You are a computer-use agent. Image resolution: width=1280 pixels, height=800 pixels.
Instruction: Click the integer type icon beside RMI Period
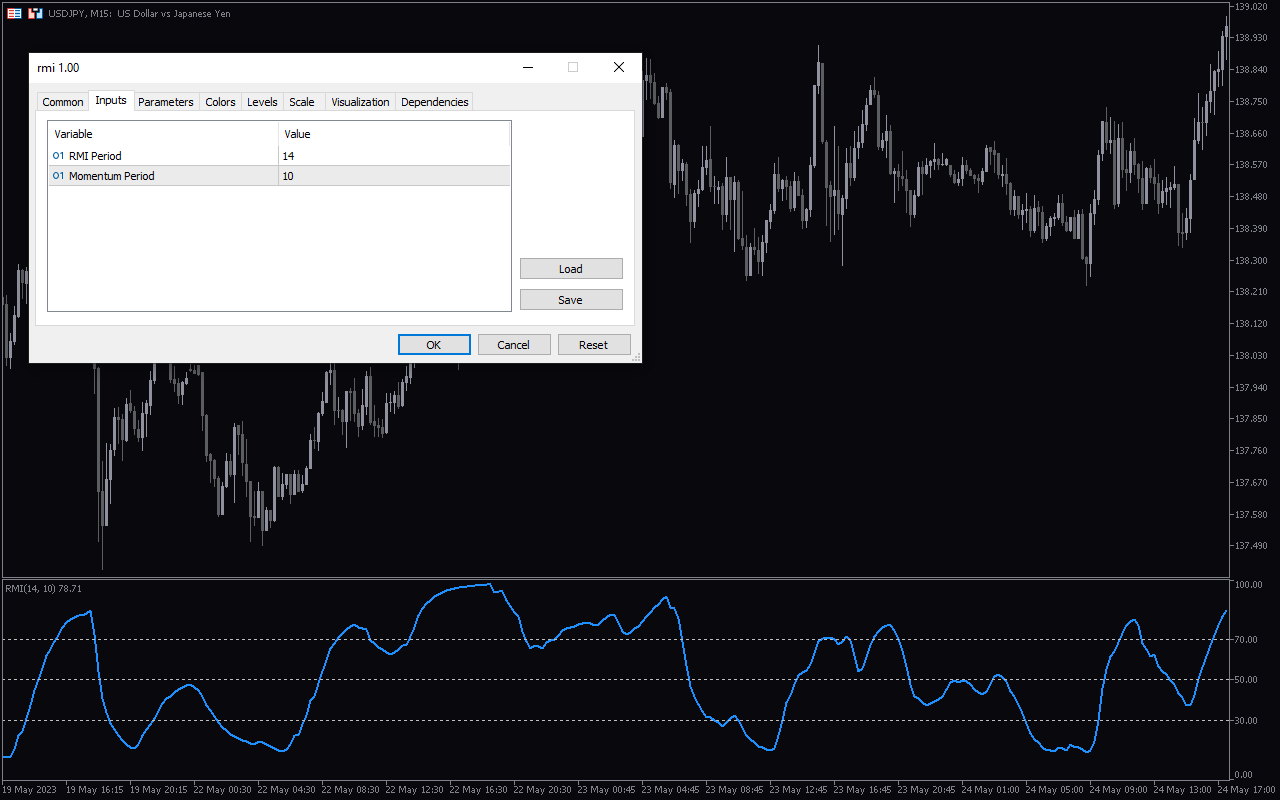(58, 156)
